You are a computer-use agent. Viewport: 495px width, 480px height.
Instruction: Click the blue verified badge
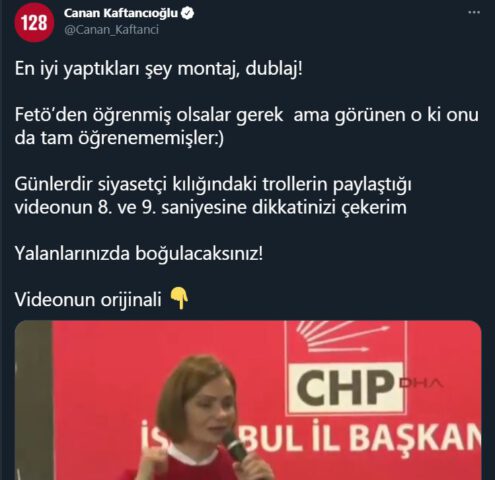pos(188,14)
